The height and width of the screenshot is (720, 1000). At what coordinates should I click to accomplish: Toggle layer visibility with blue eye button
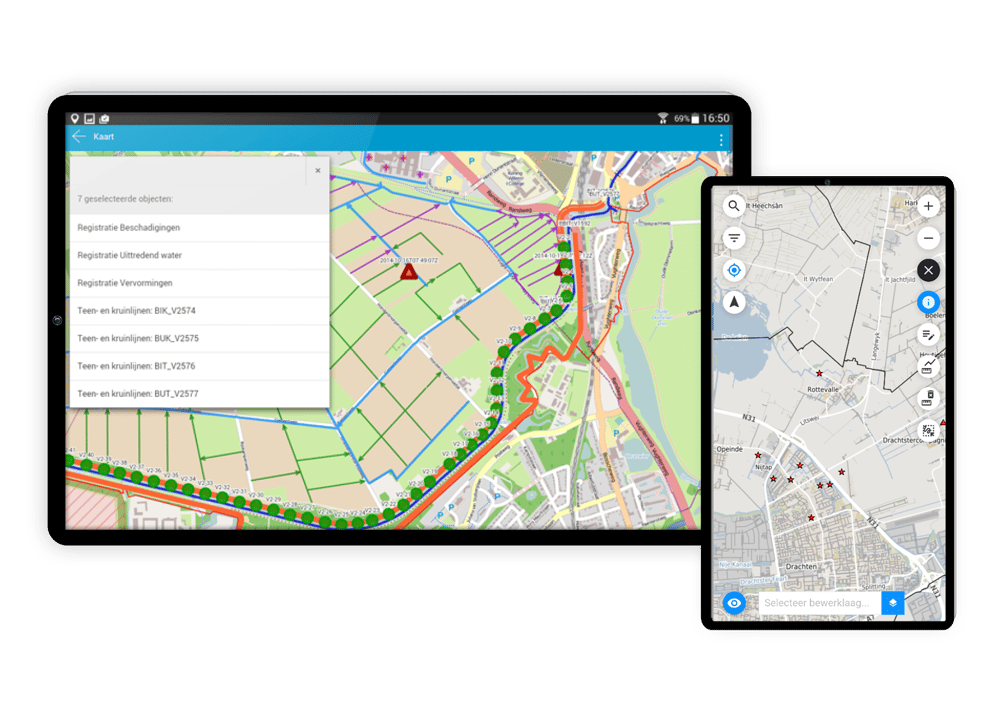734,603
